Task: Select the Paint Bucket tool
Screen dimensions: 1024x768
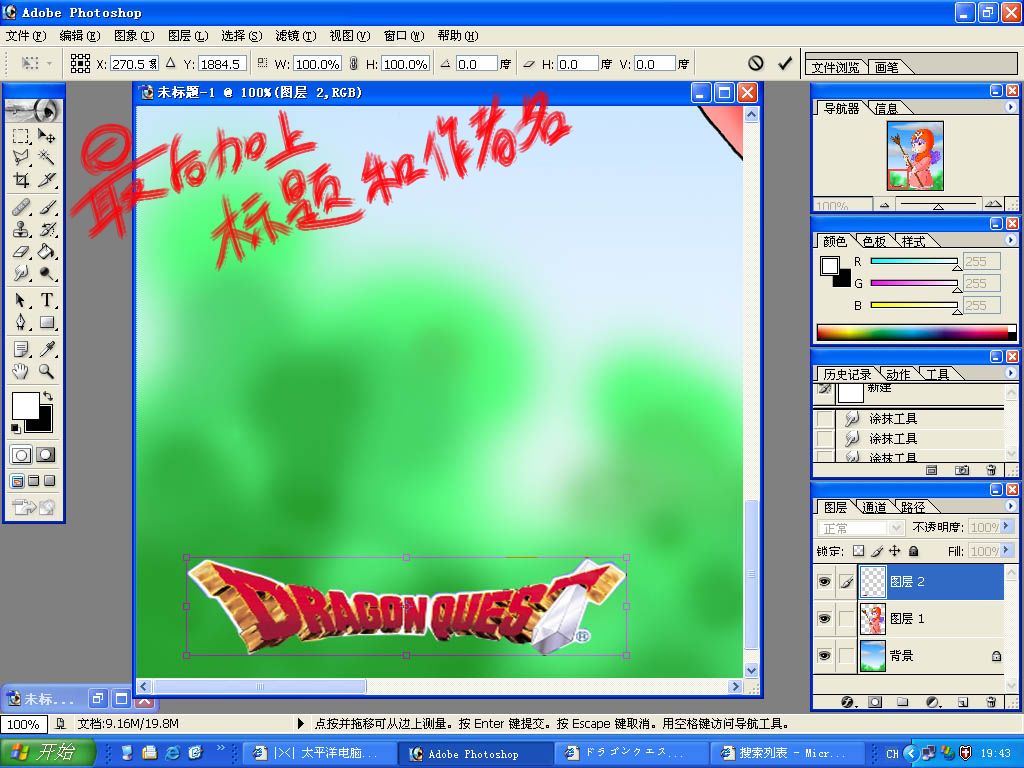Action: [x=46, y=251]
